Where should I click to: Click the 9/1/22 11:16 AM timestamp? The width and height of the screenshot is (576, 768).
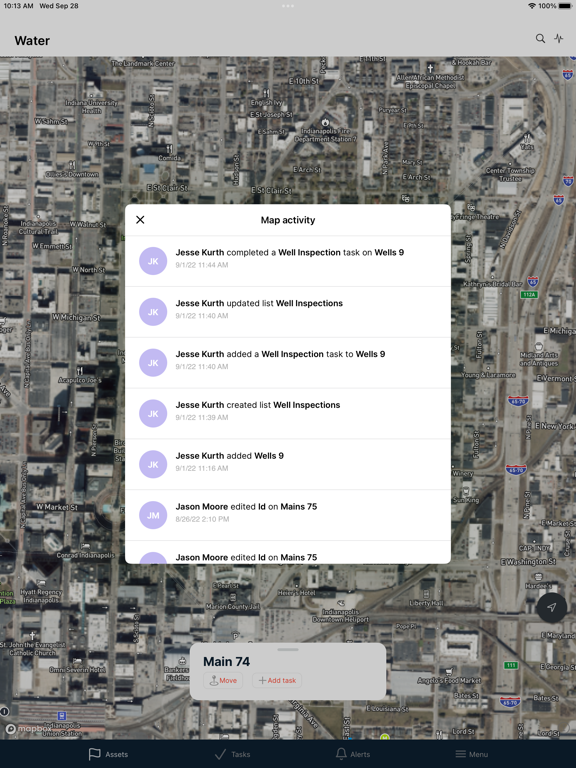tap(202, 468)
